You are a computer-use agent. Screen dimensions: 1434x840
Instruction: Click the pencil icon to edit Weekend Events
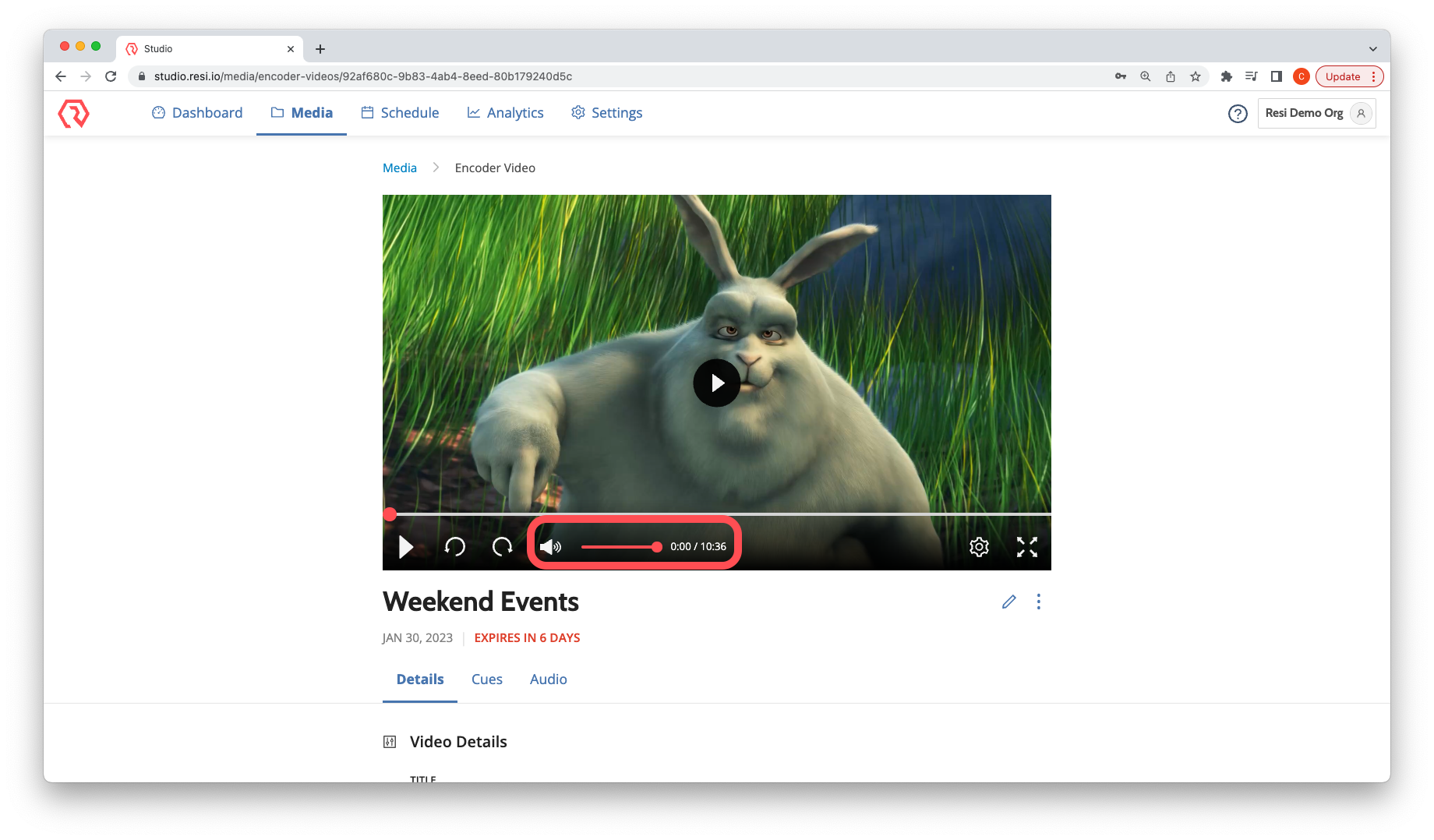pyautogui.click(x=1008, y=602)
